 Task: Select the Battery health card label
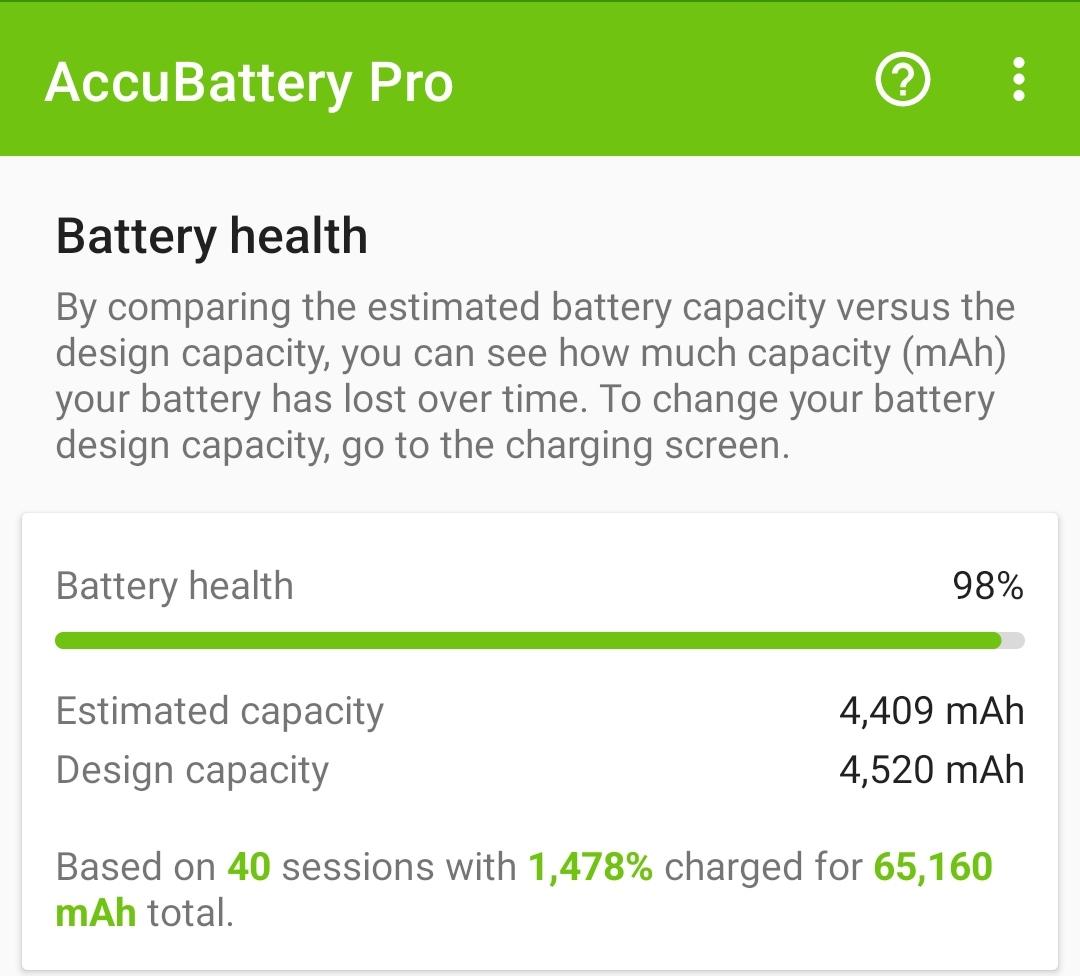point(174,587)
